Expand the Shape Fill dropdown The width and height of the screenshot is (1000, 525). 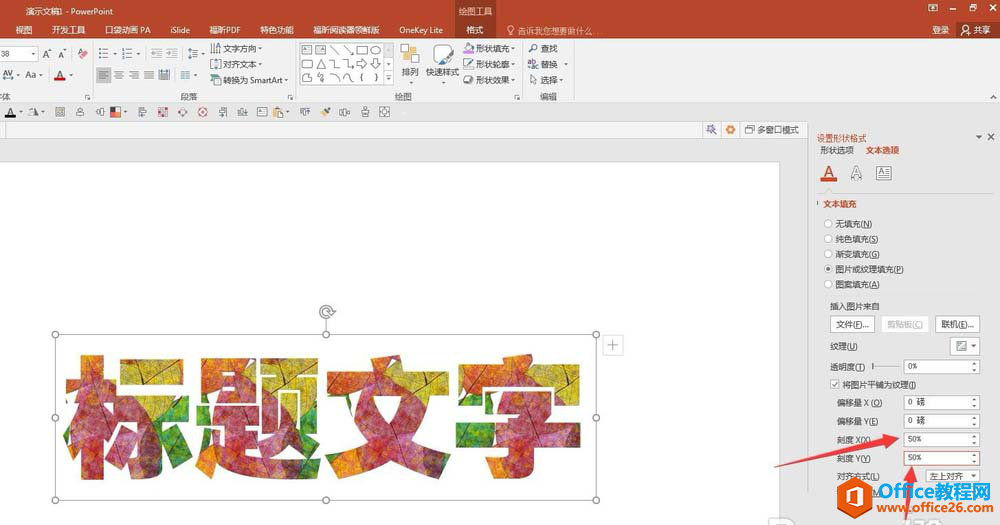[x=494, y=48]
